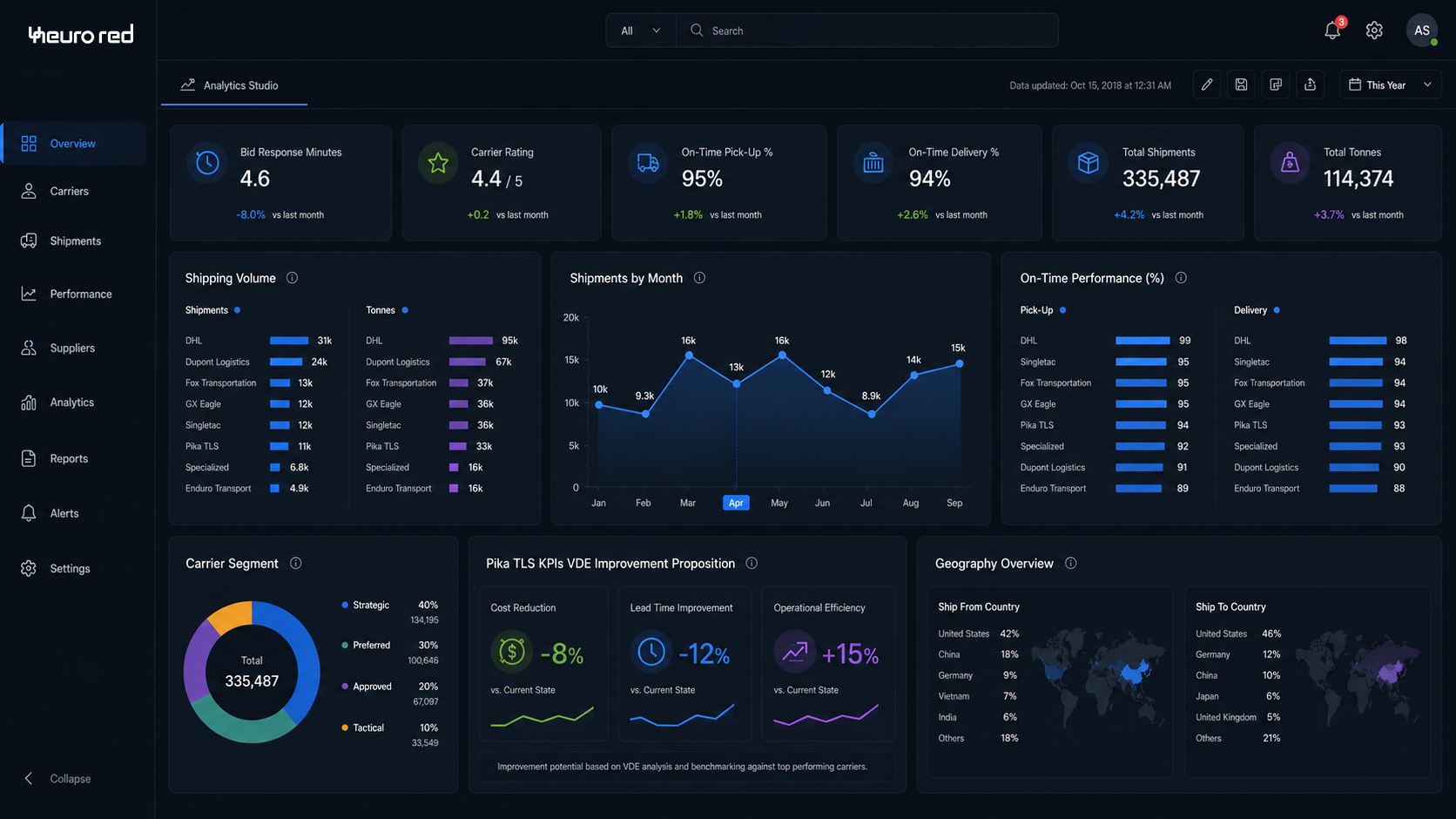Click the Operational Efficiency +15% card
Viewport: 1456px width, 819px height.
[828, 664]
